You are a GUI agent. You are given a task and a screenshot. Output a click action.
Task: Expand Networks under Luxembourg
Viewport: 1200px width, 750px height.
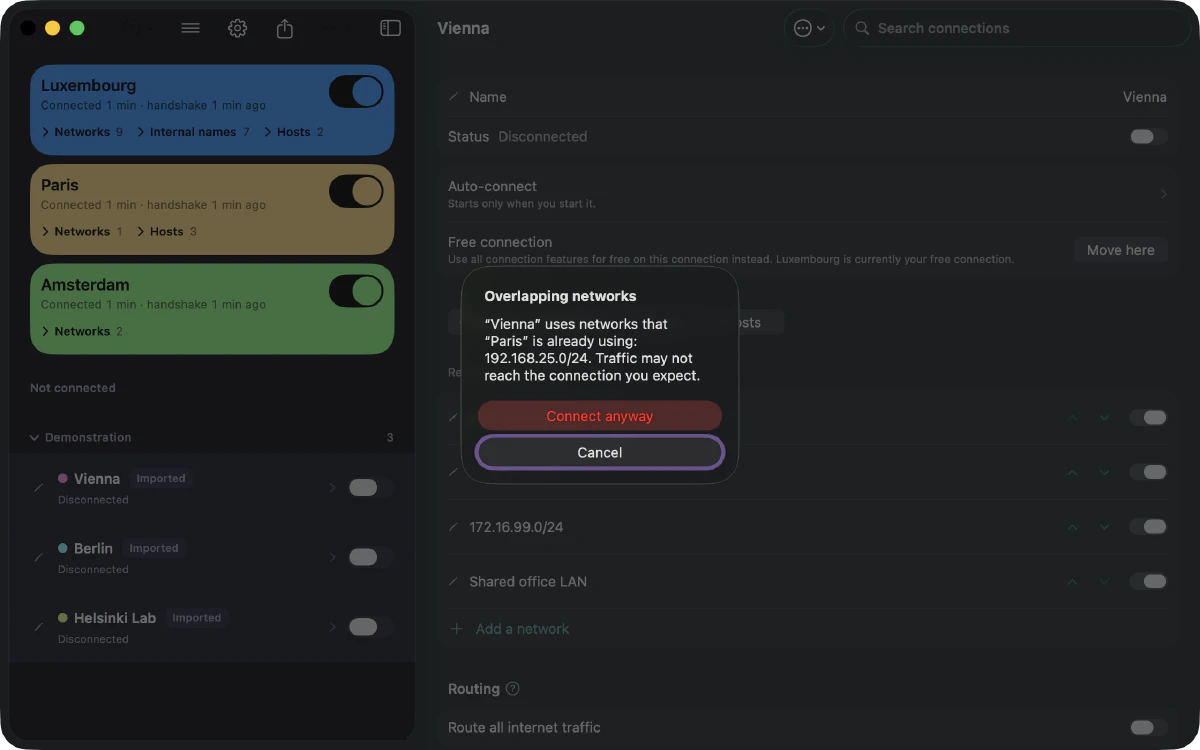[82, 132]
